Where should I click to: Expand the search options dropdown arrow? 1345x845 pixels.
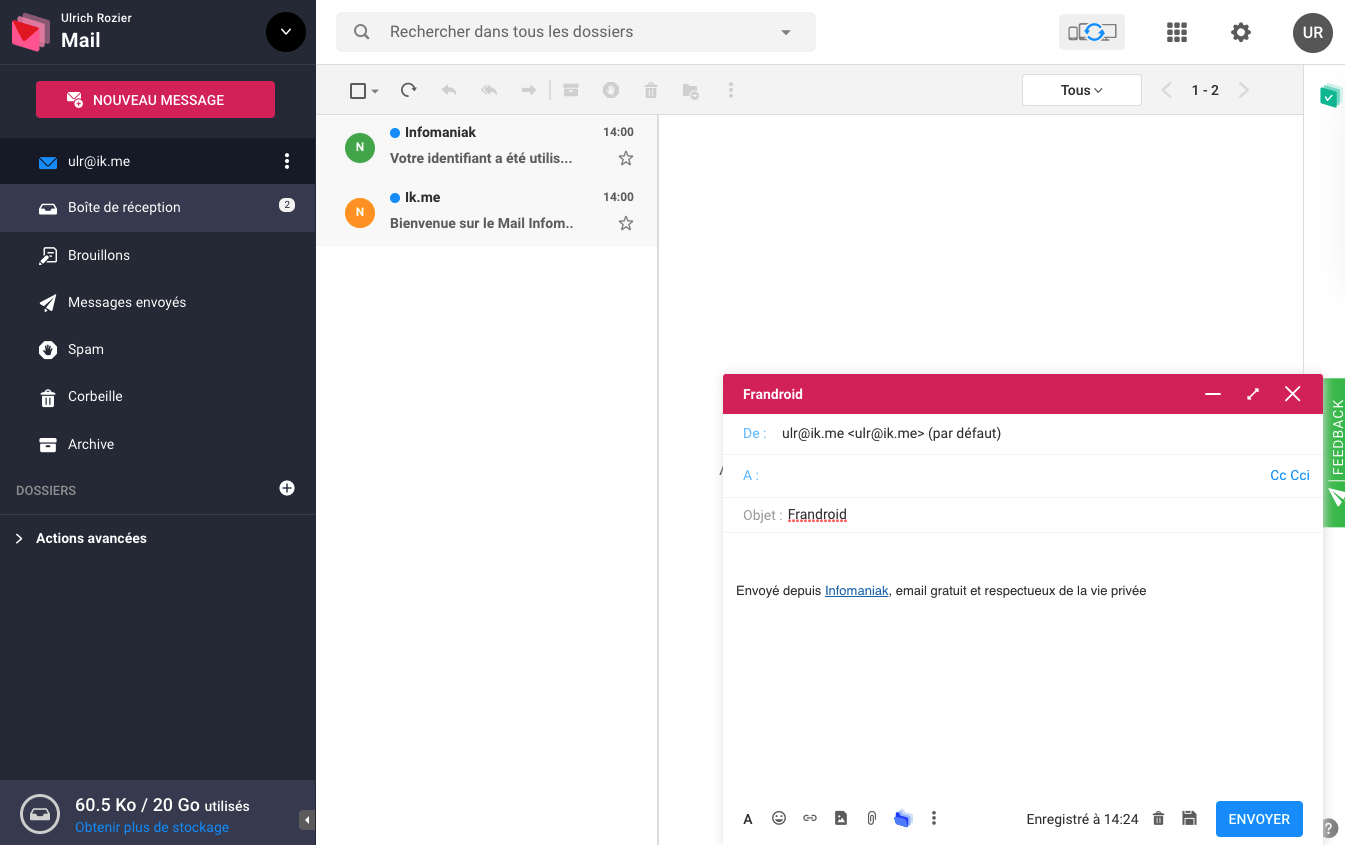[786, 32]
